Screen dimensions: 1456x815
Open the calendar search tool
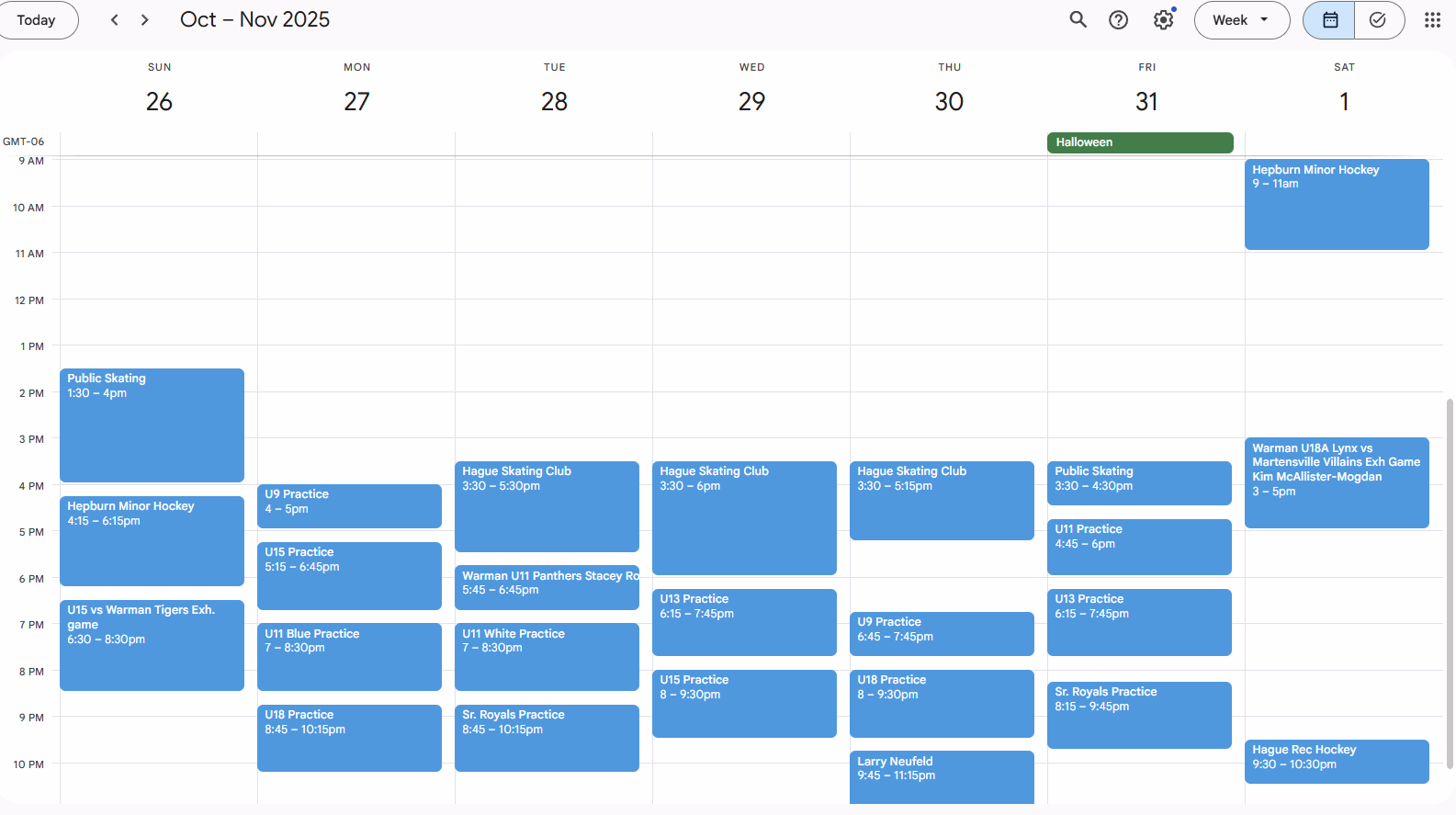point(1078,20)
